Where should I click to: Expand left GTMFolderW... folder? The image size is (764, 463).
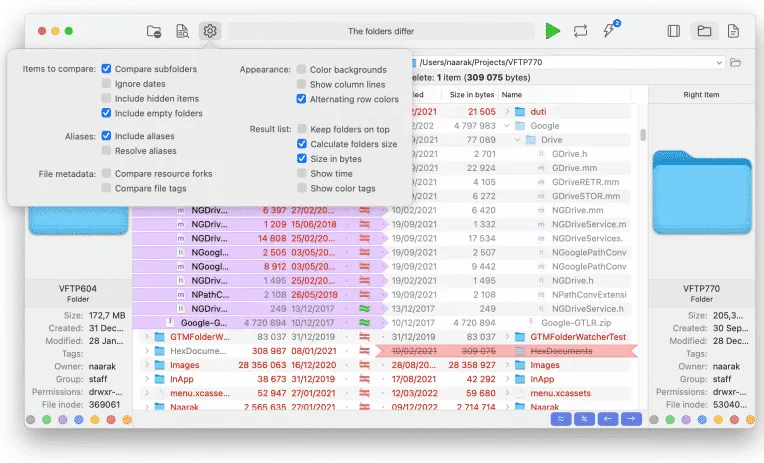(146, 337)
